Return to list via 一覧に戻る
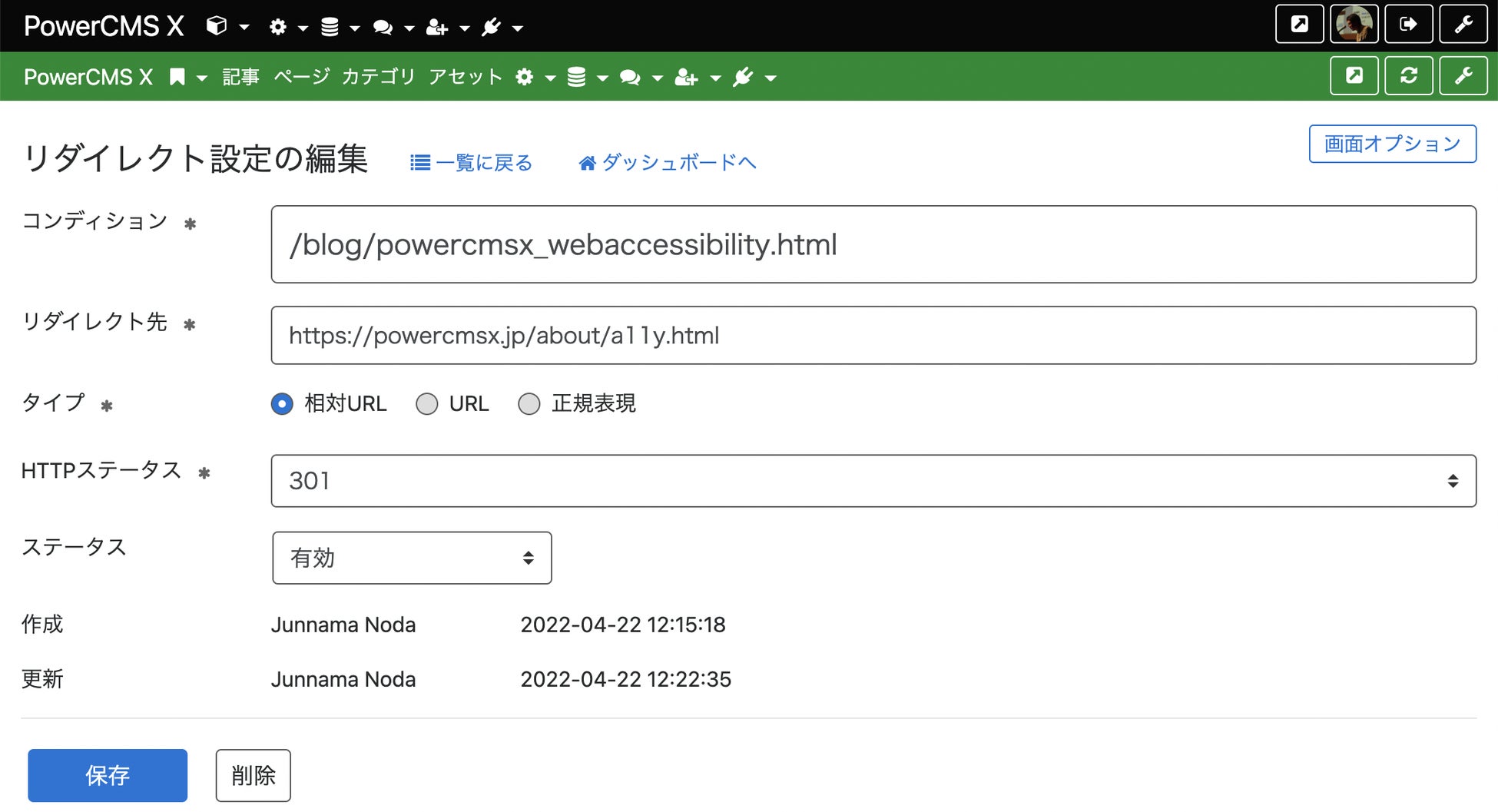 (x=471, y=163)
